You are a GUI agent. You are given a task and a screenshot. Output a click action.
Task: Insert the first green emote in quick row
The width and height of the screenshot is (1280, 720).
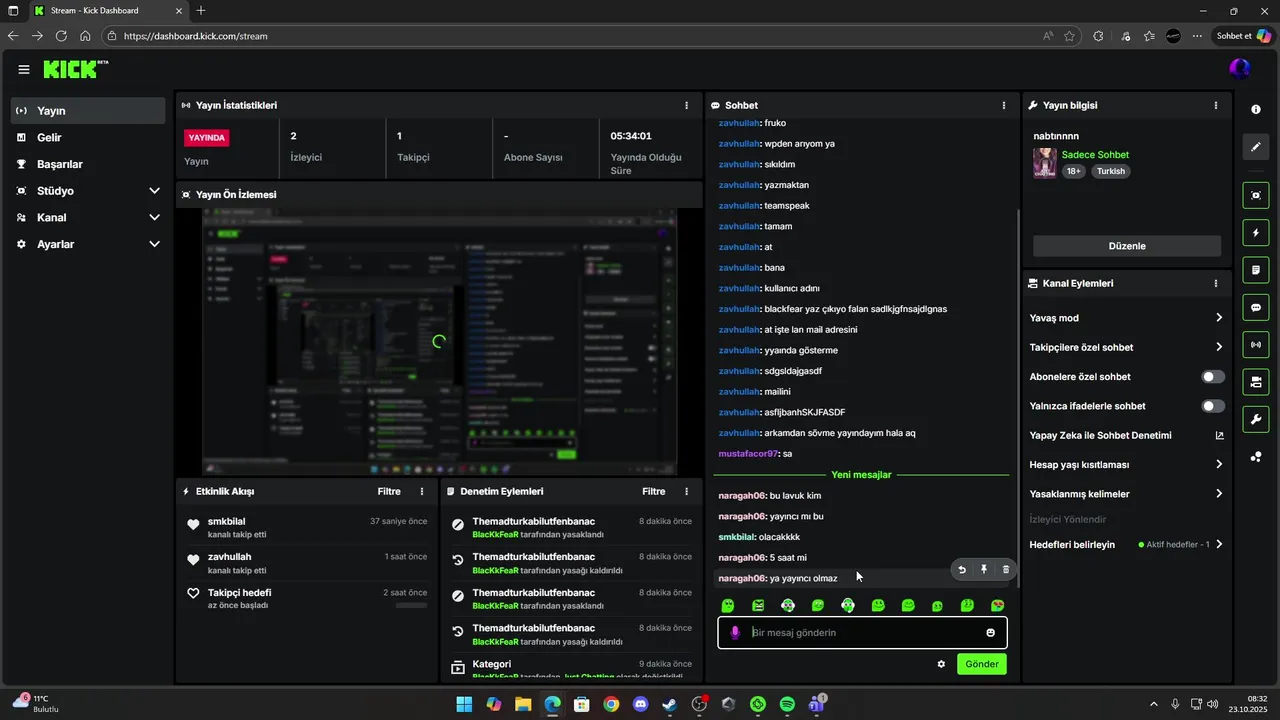point(728,606)
